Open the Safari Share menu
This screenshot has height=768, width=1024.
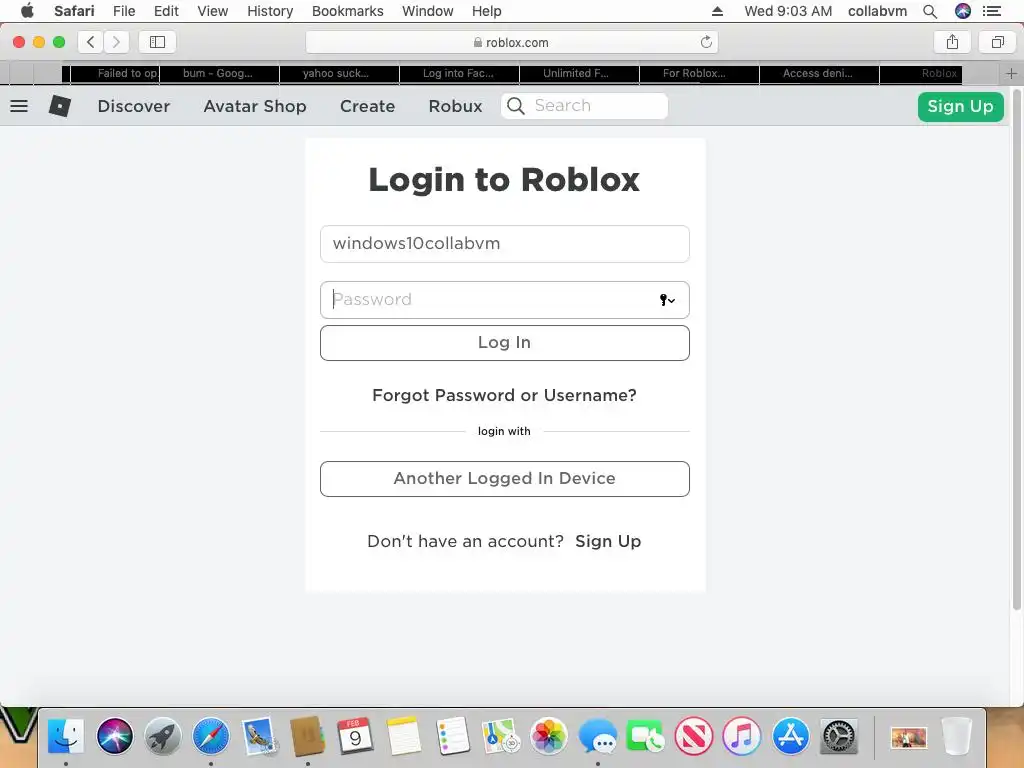952,42
